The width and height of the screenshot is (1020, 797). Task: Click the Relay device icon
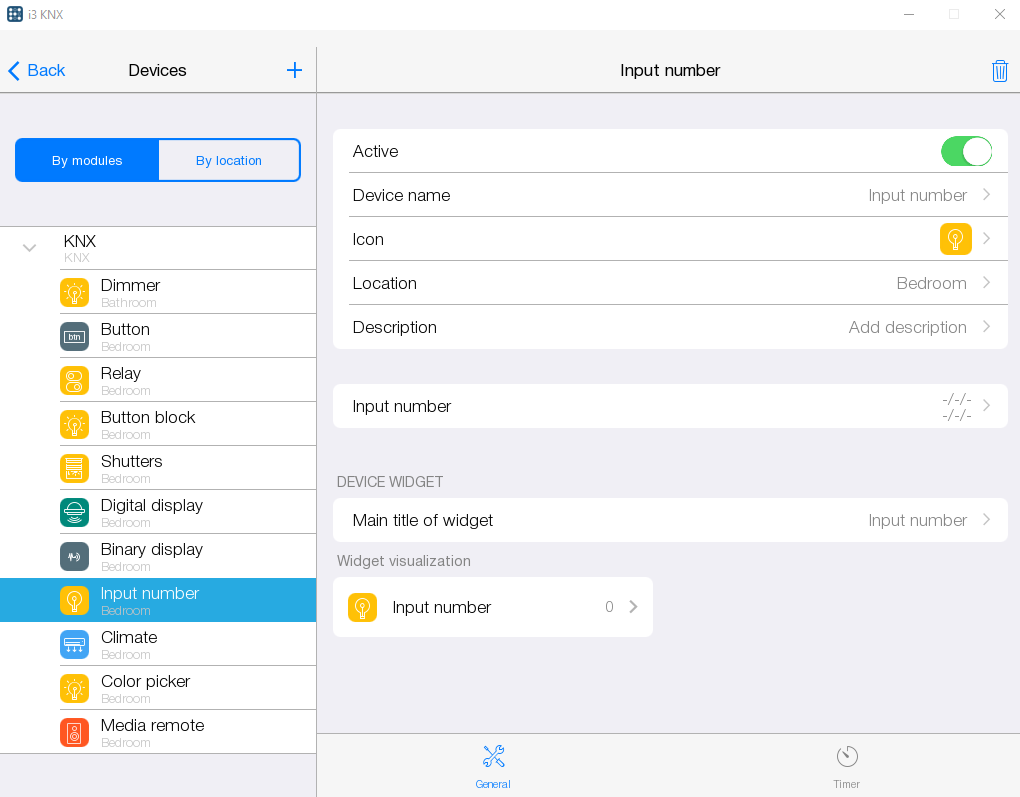pyautogui.click(x=74, y=380)
